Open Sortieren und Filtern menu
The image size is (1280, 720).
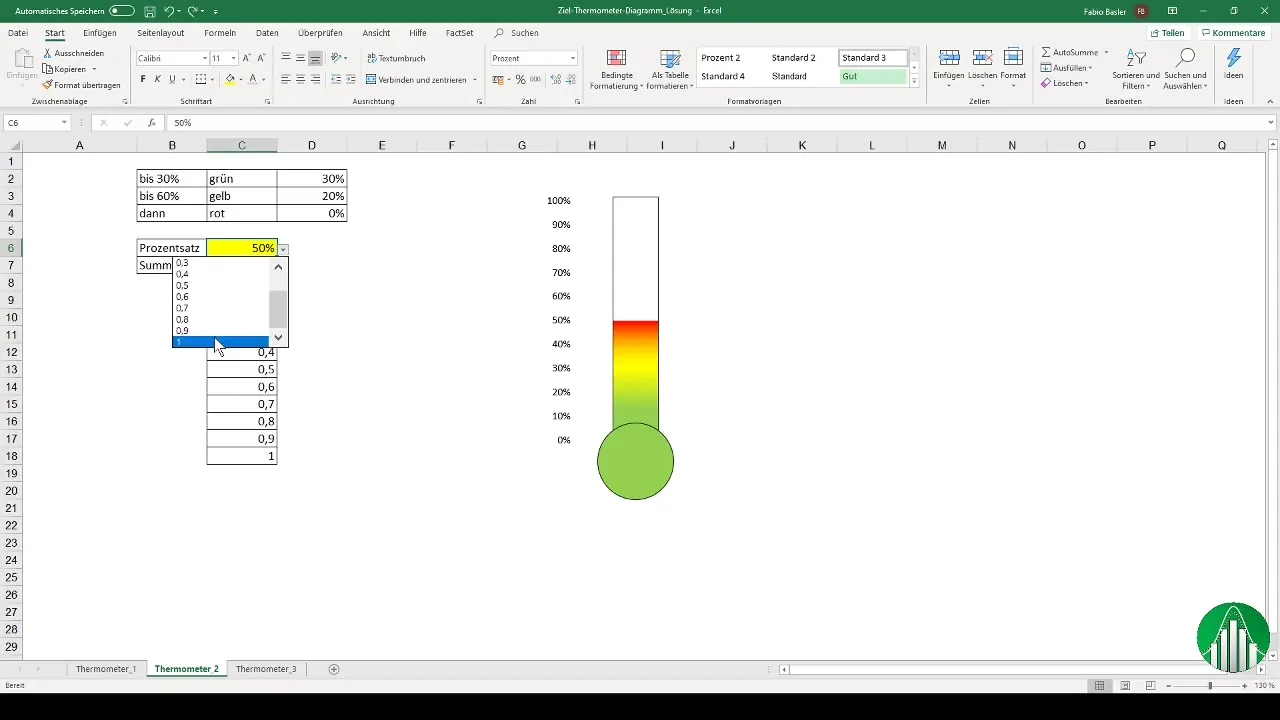pyautogui.click(x=1136, y=68)
